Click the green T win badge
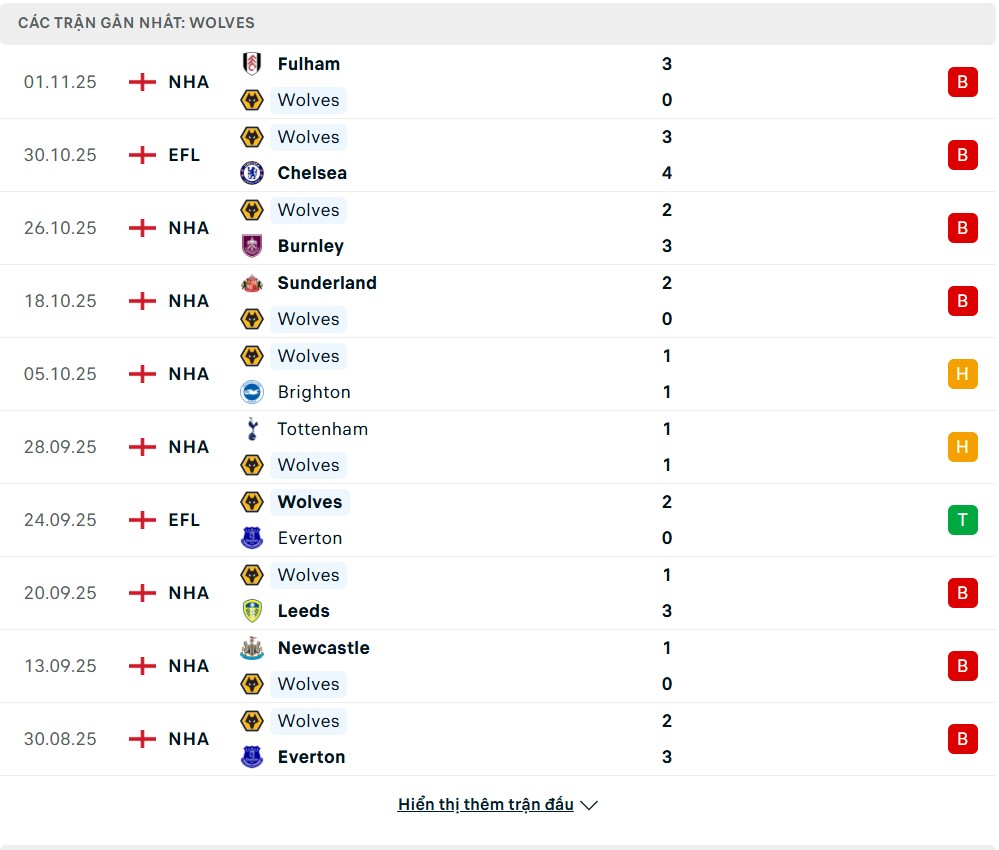 click(962, 520)
